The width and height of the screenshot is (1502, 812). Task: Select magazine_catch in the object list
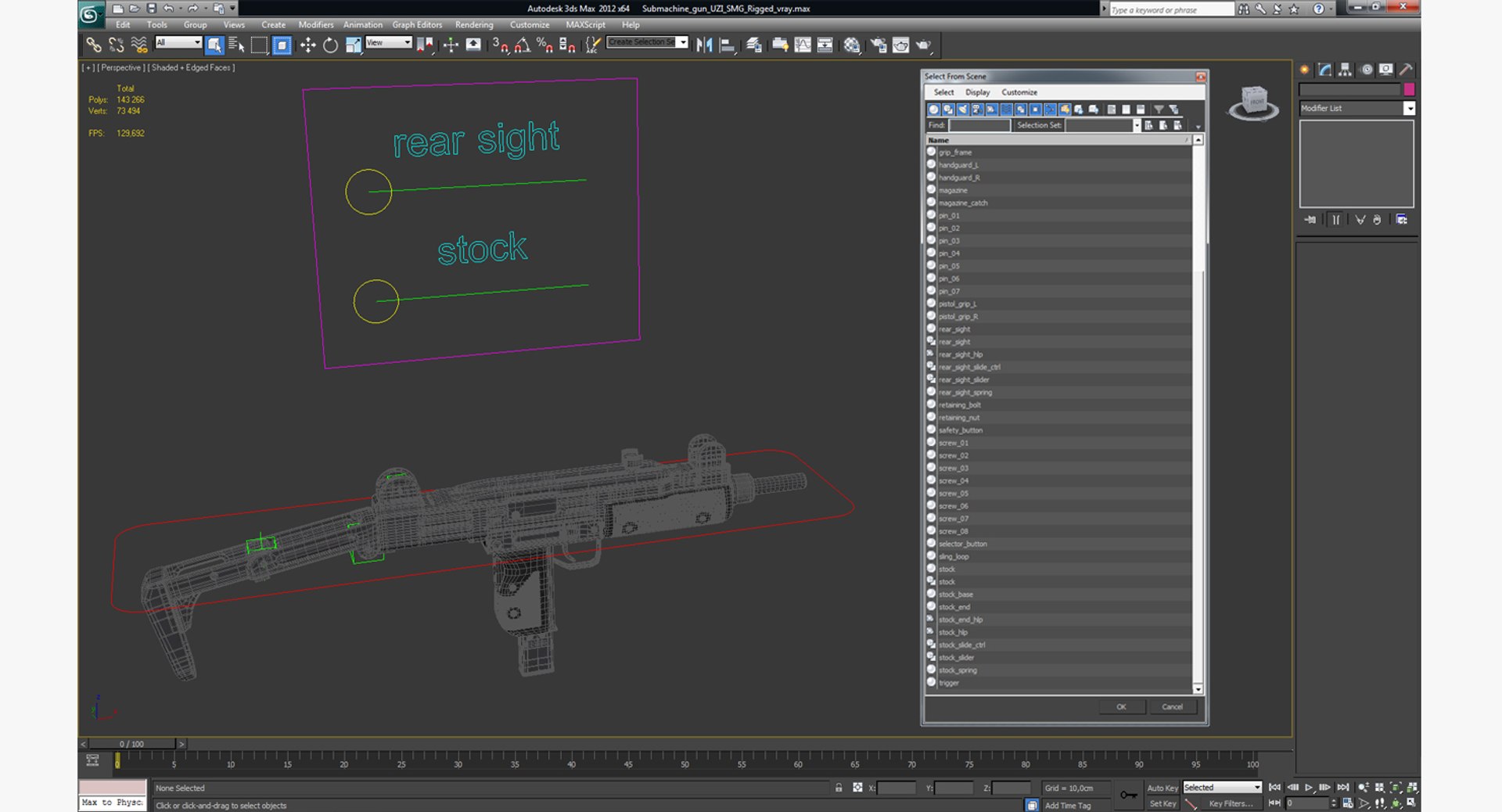tap(963, 203)
